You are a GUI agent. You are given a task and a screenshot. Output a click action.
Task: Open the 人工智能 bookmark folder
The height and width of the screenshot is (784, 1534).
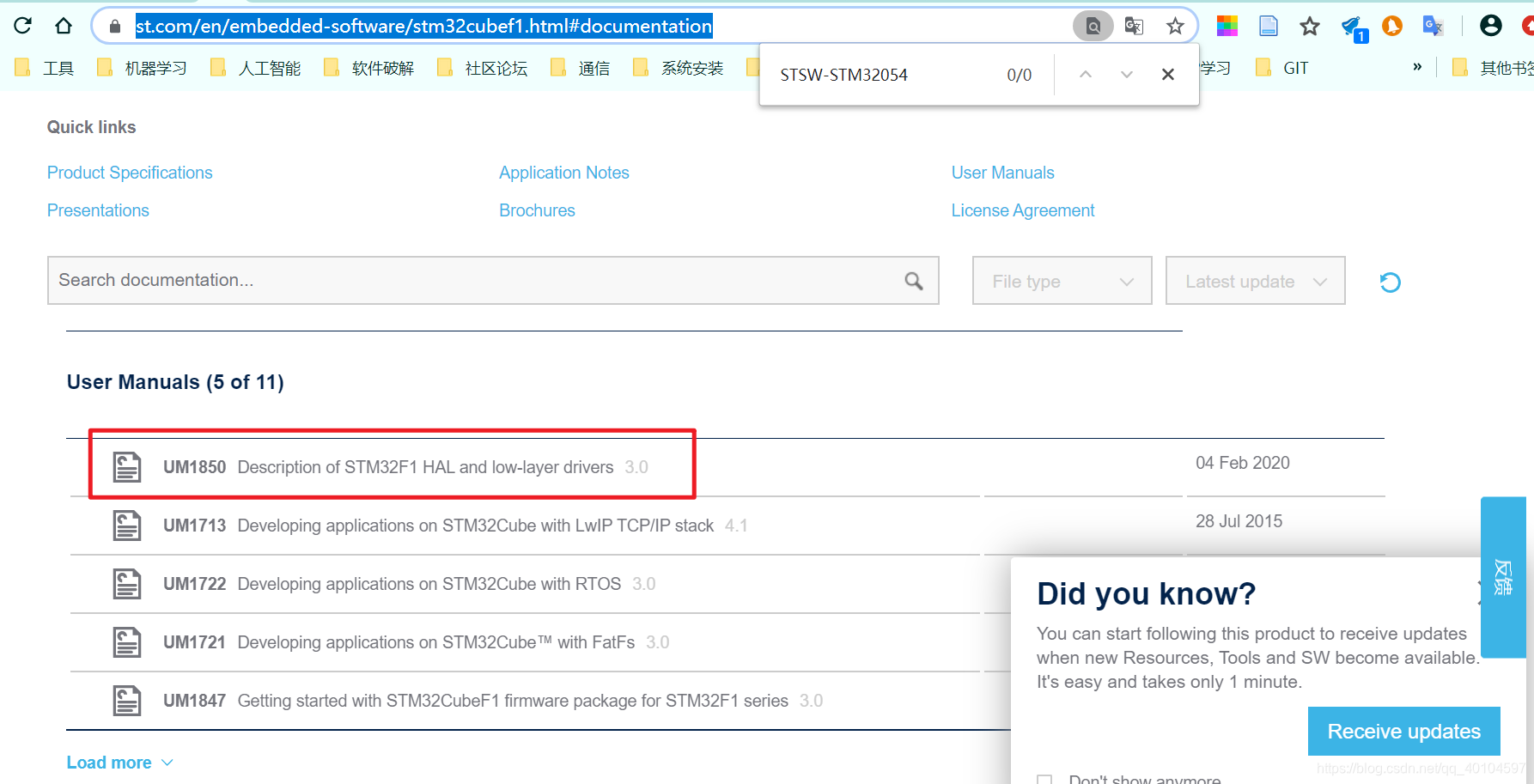(255, 68)
